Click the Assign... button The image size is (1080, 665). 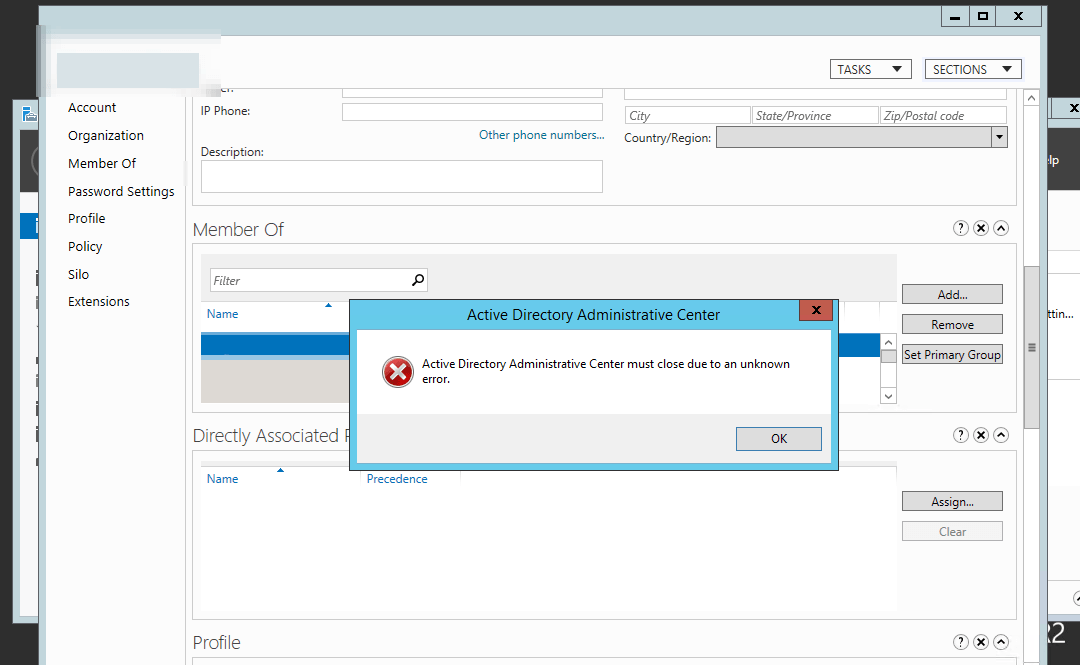pos(952,502)
